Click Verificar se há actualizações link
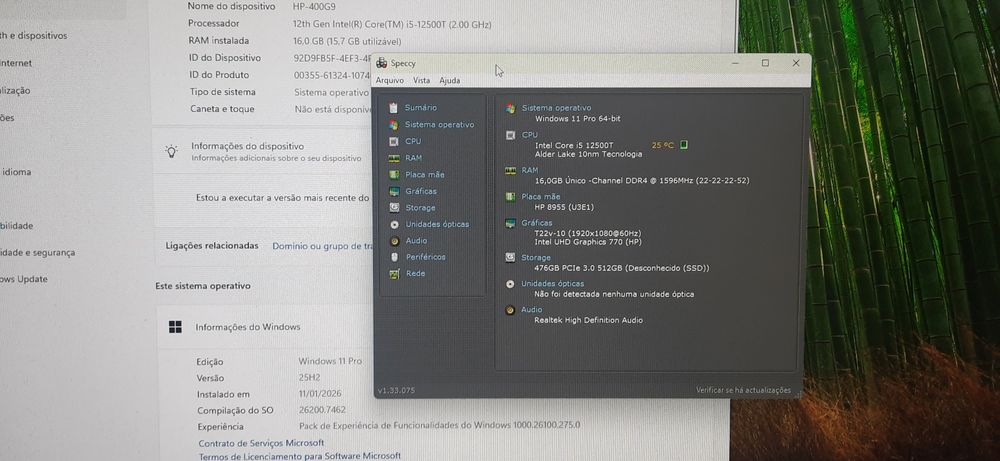This screenshot has height=461, width=1000. pyautogui.click(x=743, y=390)
